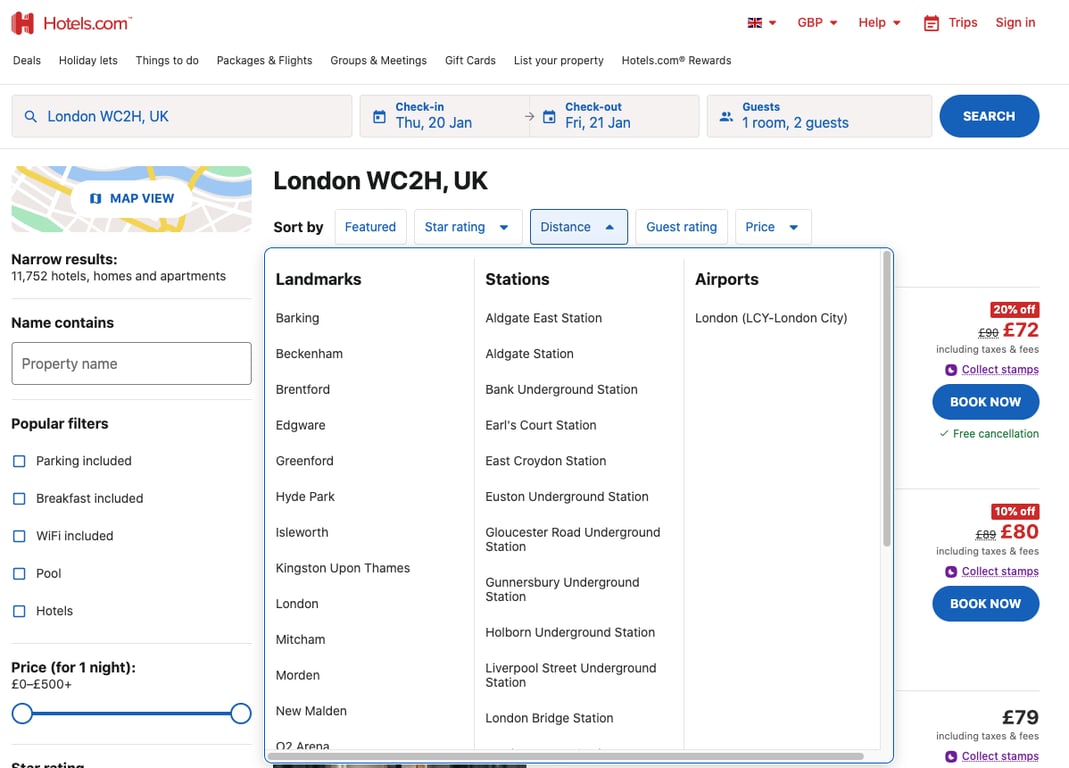Open Gift Cards page
Image resolution: width=1069 pixels, height=768 pixels.
point(470,61)
